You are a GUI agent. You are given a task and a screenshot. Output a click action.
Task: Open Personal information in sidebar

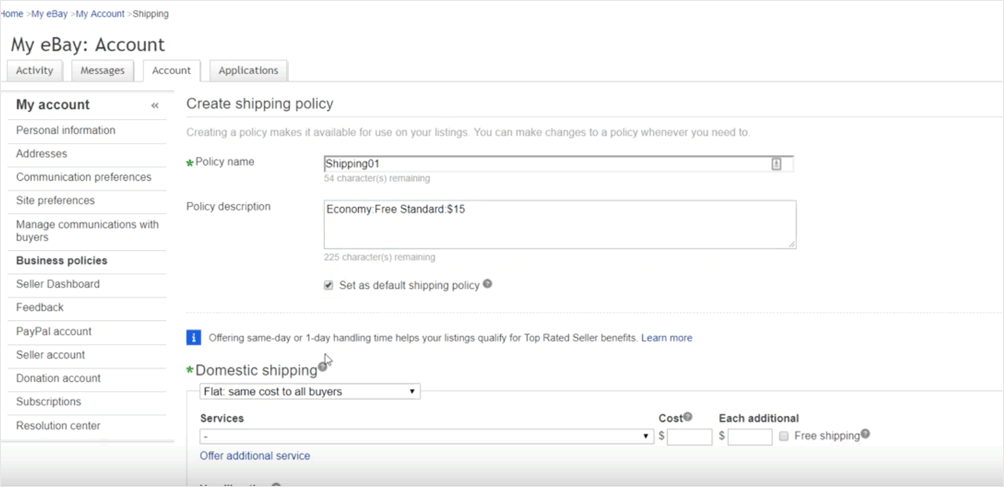point(66,130)
